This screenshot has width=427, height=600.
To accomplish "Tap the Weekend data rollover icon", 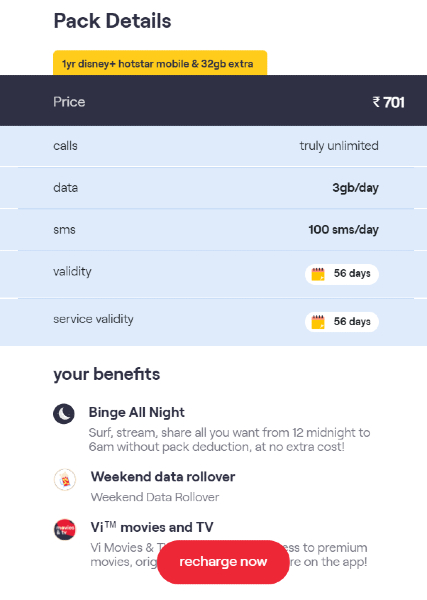I will click(65, 479).
